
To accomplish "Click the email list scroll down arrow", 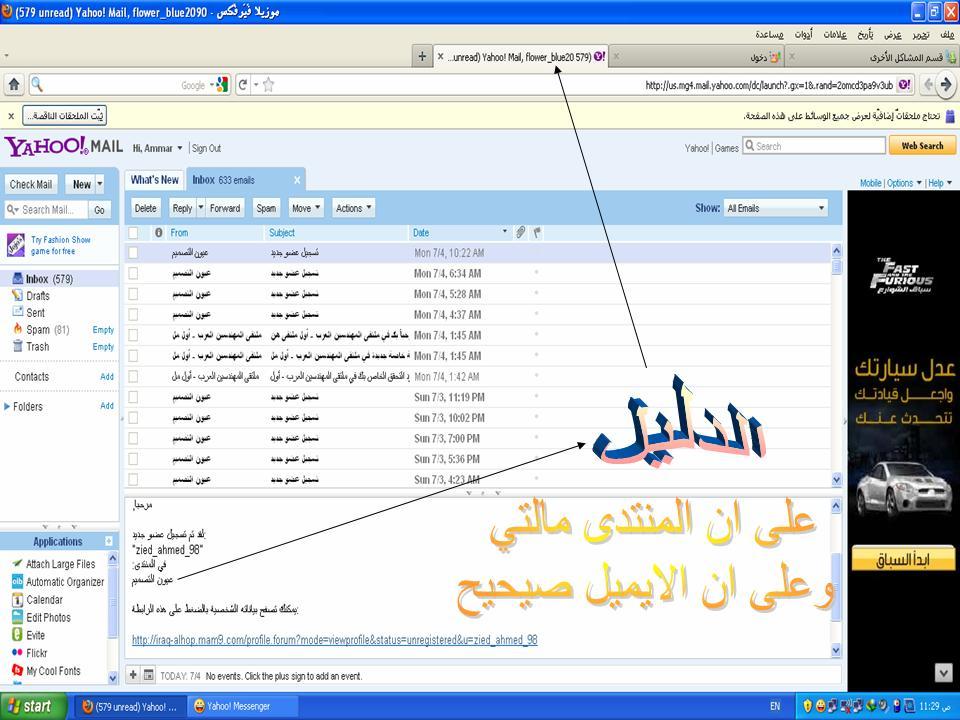I will click(836, 479).
